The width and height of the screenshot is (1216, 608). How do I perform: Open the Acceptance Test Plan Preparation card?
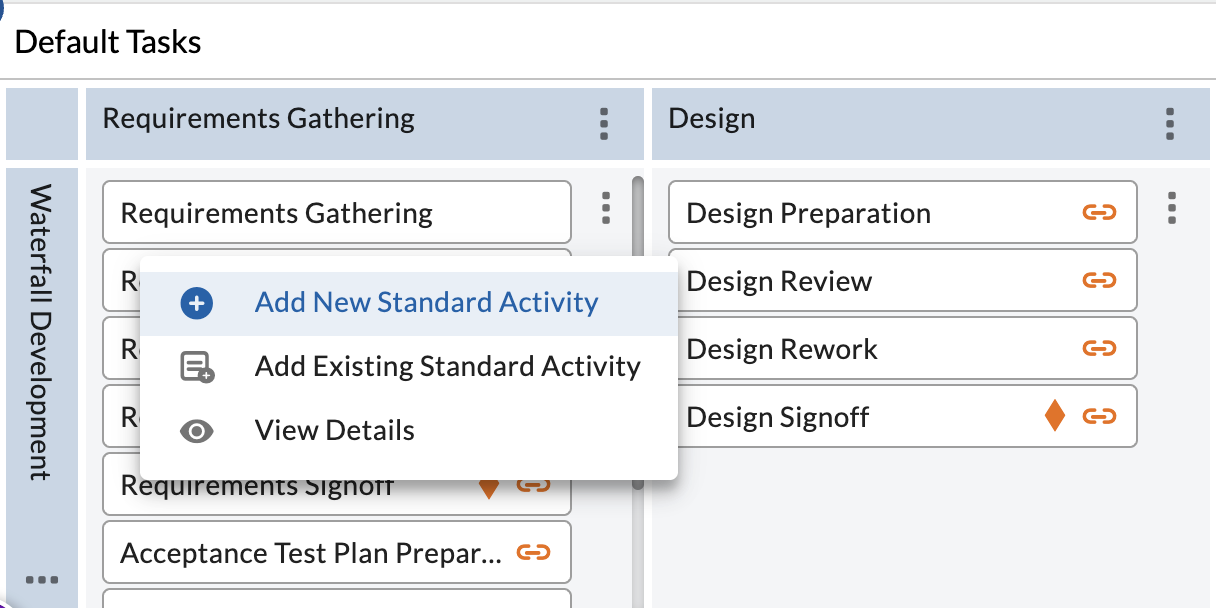tap(312, 552)
